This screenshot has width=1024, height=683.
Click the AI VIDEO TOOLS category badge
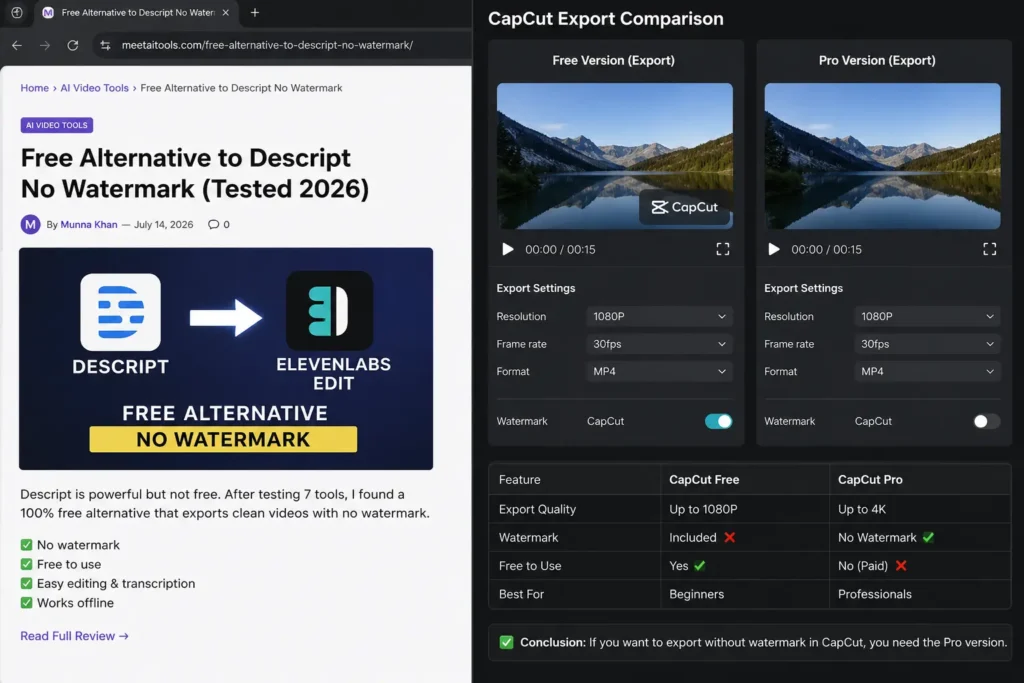click(x=57, y=125)
